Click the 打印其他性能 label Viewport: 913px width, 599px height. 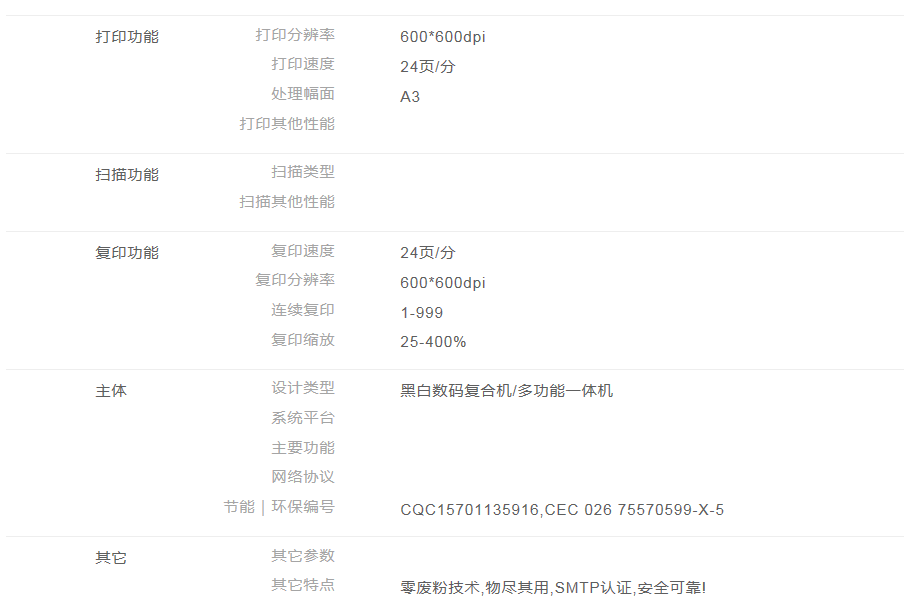point(287,124)
